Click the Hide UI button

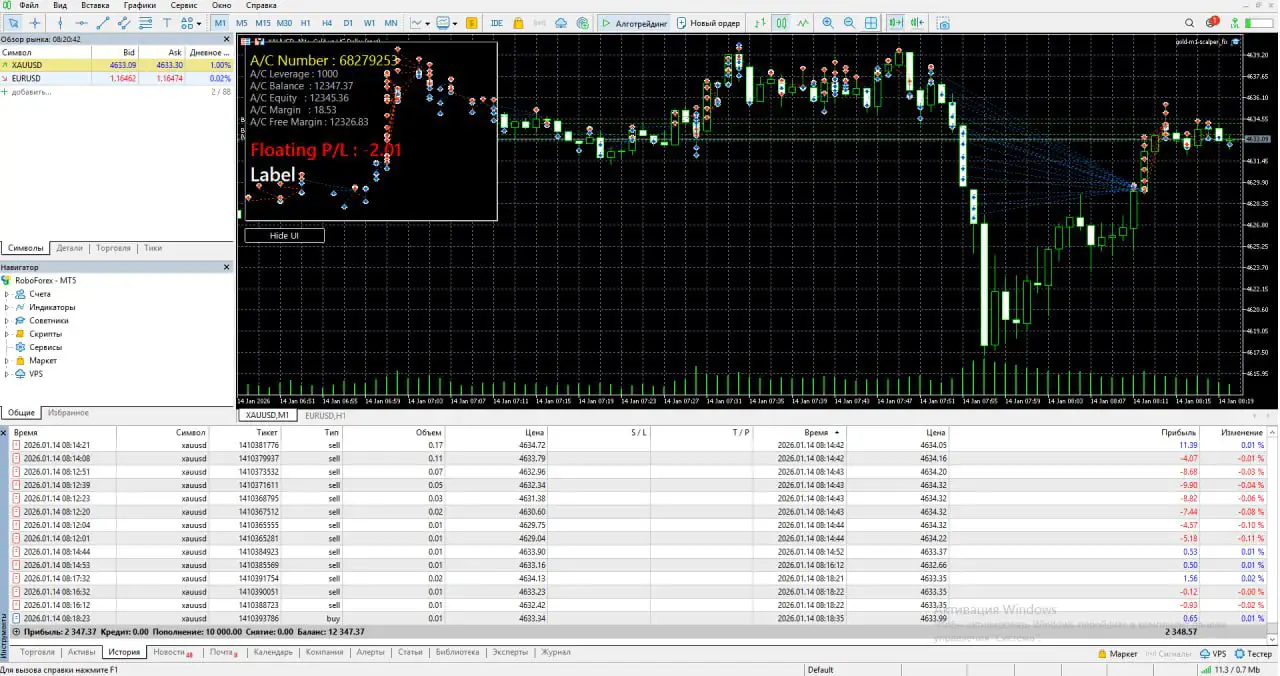(x=284, y=236)
